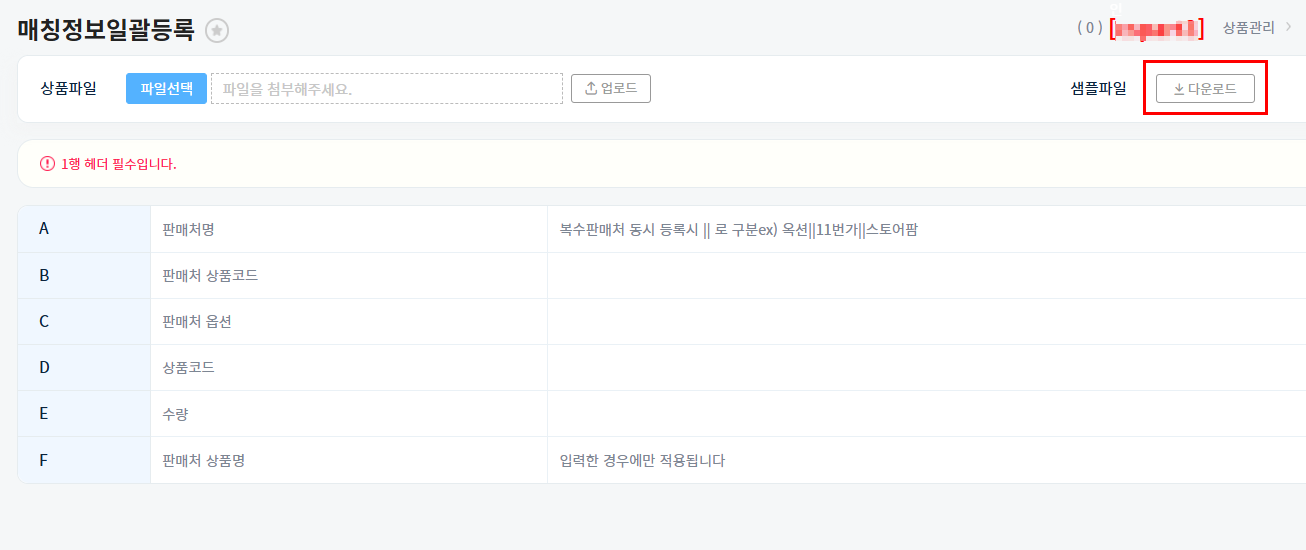Open the 상품관리 breadcrumb link

1248,28
